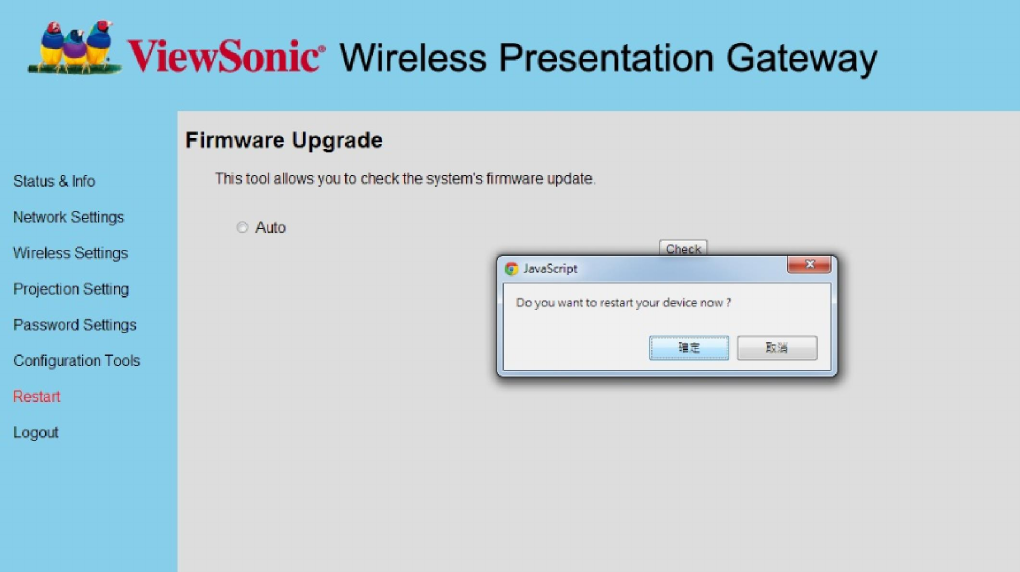Open Status & Info page
The width and height of the screenshot is (1020, 572).
[54, 181]
